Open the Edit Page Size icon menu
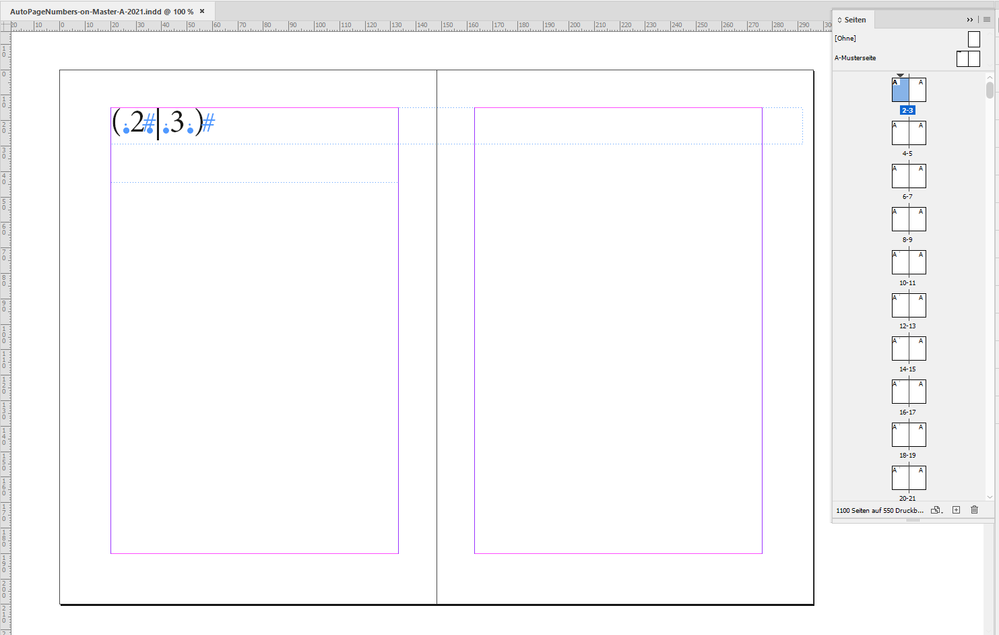The height and width of the screenshot is (635, 999). point(936,510)
